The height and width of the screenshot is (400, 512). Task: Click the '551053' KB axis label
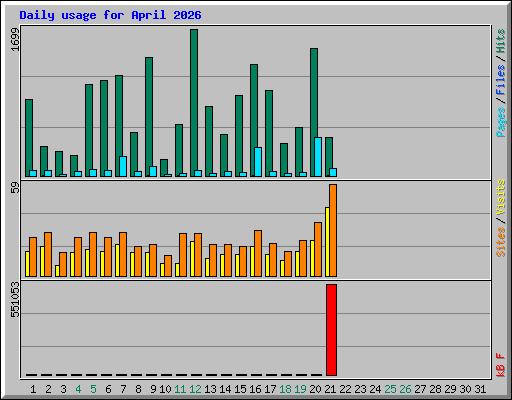pos(15,300)
